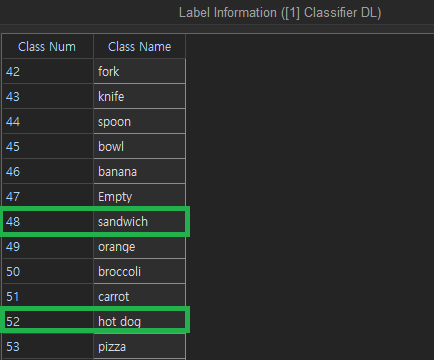
Task: Click the pizza class name cell
Action: click(139, 346)
